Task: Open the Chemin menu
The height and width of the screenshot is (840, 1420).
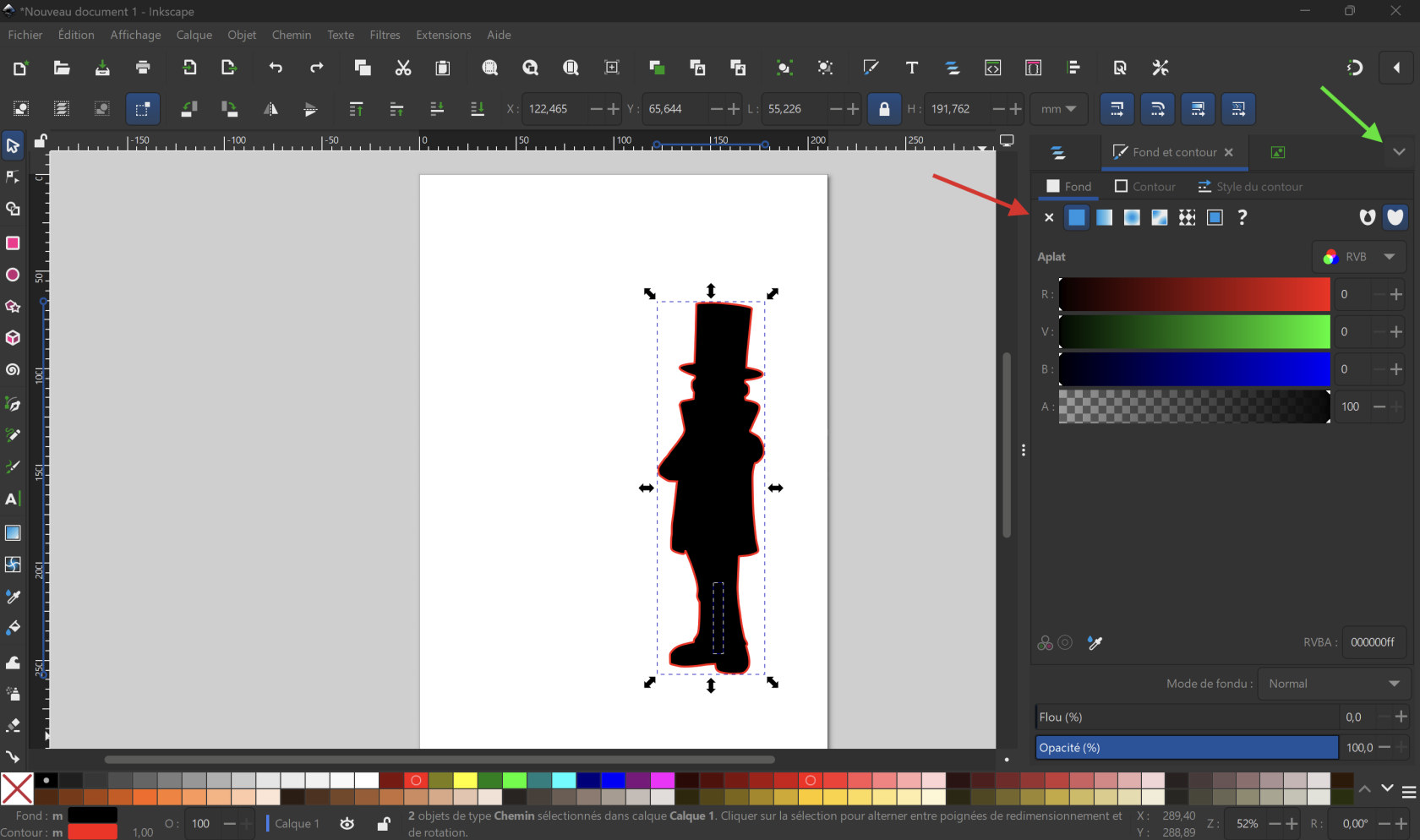Action: [x=291, y=35]
